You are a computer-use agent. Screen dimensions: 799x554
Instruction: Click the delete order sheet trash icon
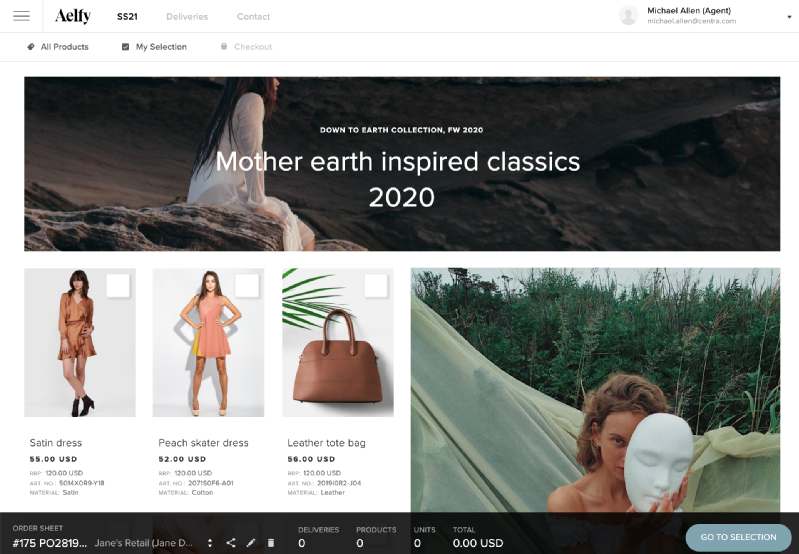[271, 543]
